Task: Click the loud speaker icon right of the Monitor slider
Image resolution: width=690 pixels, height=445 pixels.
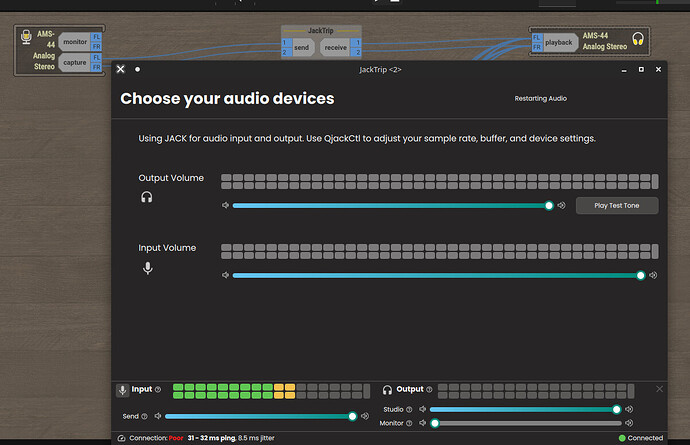Action: pyautogui.click(x=629, y=423)
